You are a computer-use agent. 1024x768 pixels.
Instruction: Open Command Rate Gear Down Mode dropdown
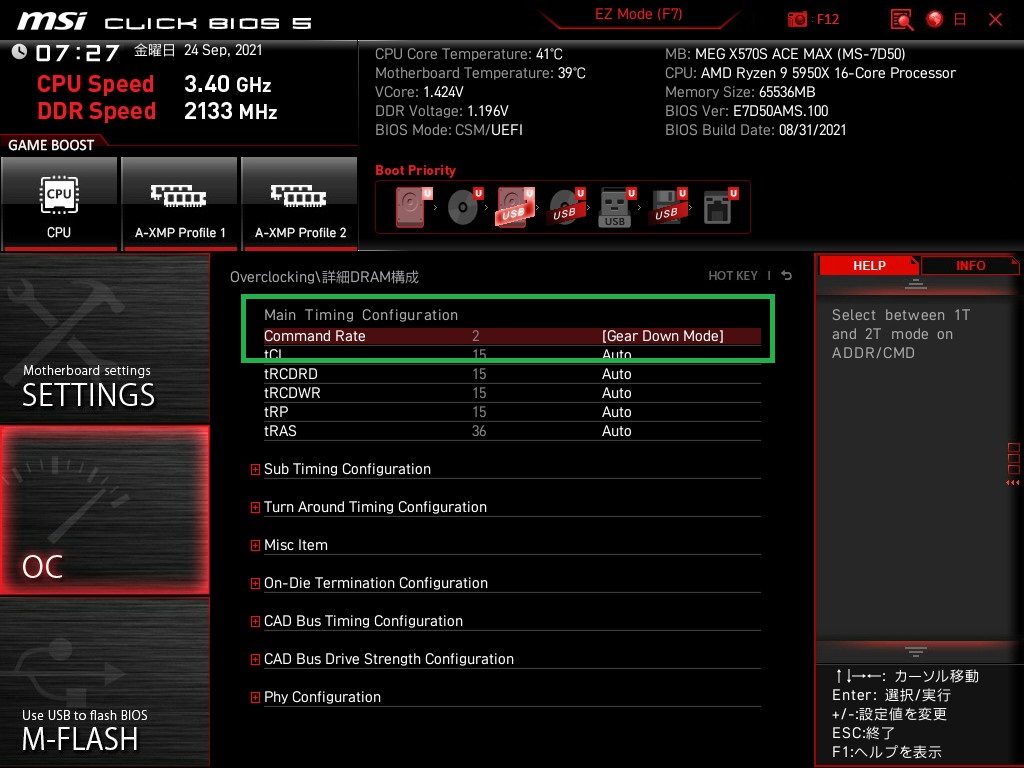662,336
